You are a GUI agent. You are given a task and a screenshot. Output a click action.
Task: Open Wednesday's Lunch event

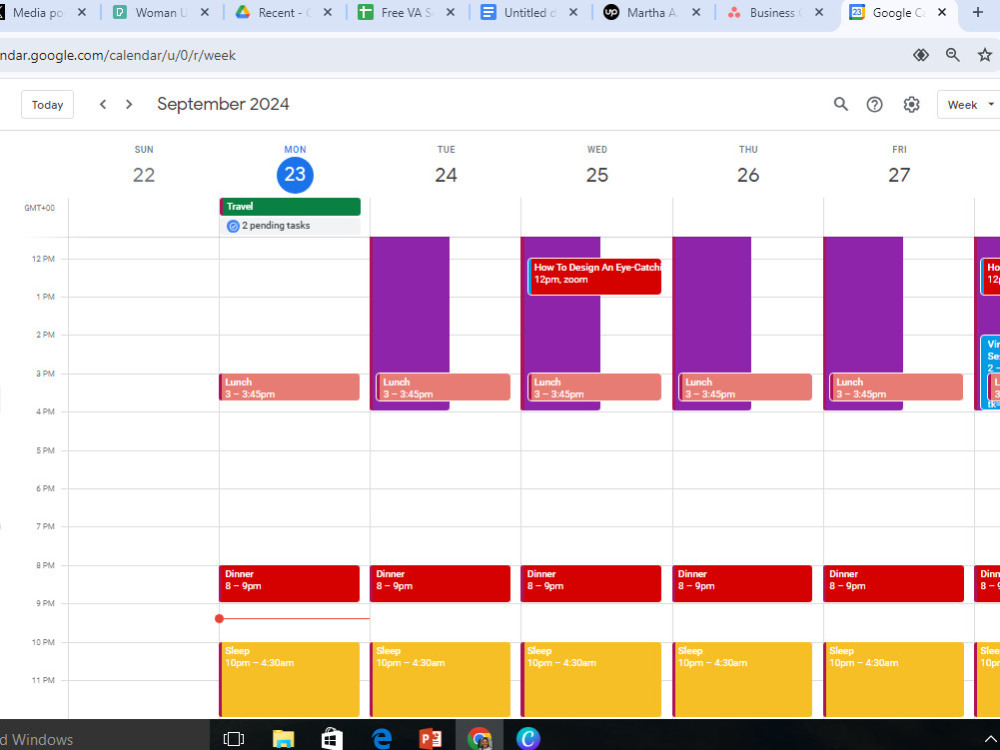(x=594, y=387)
